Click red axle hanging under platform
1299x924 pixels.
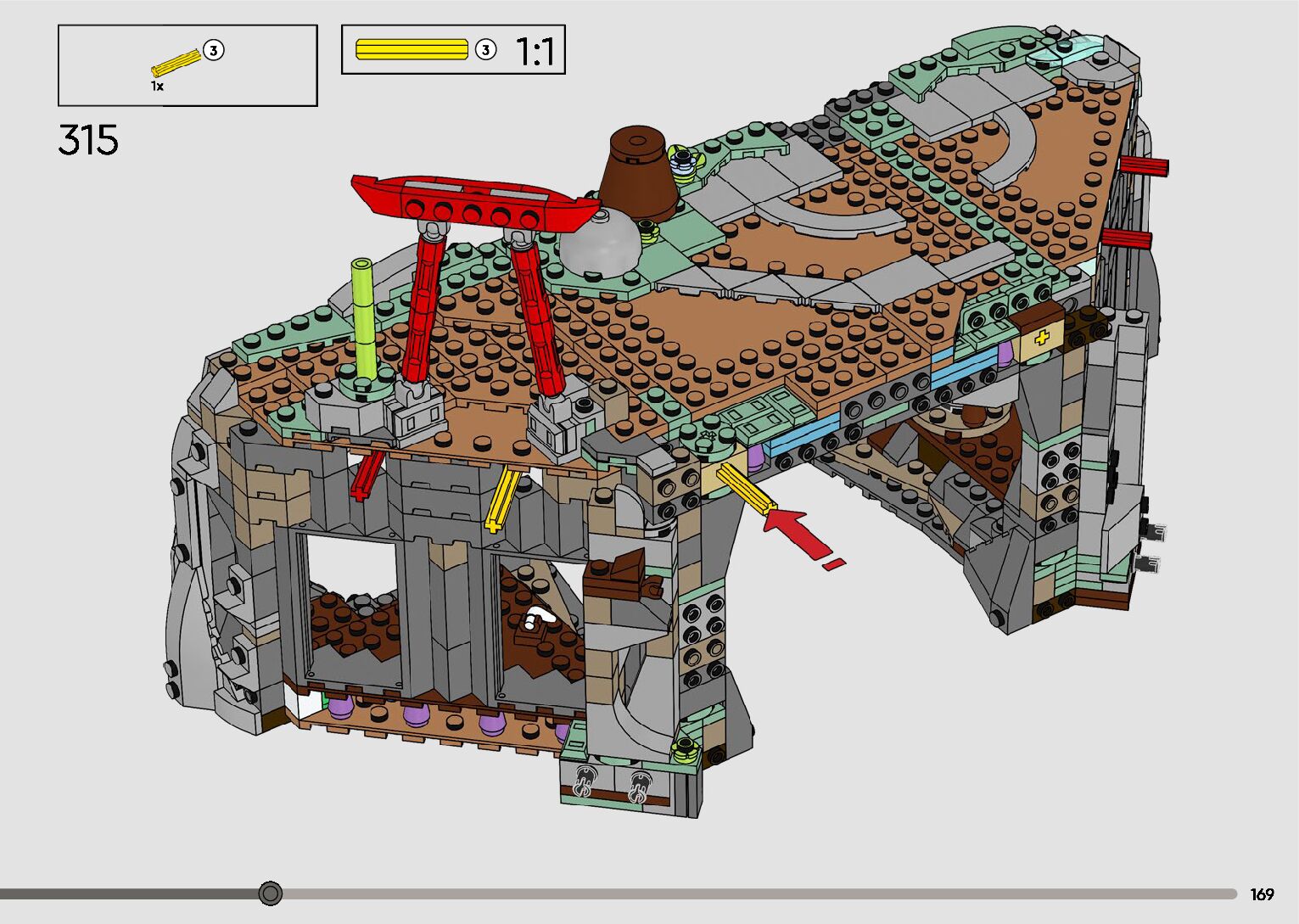click(367, 476)
